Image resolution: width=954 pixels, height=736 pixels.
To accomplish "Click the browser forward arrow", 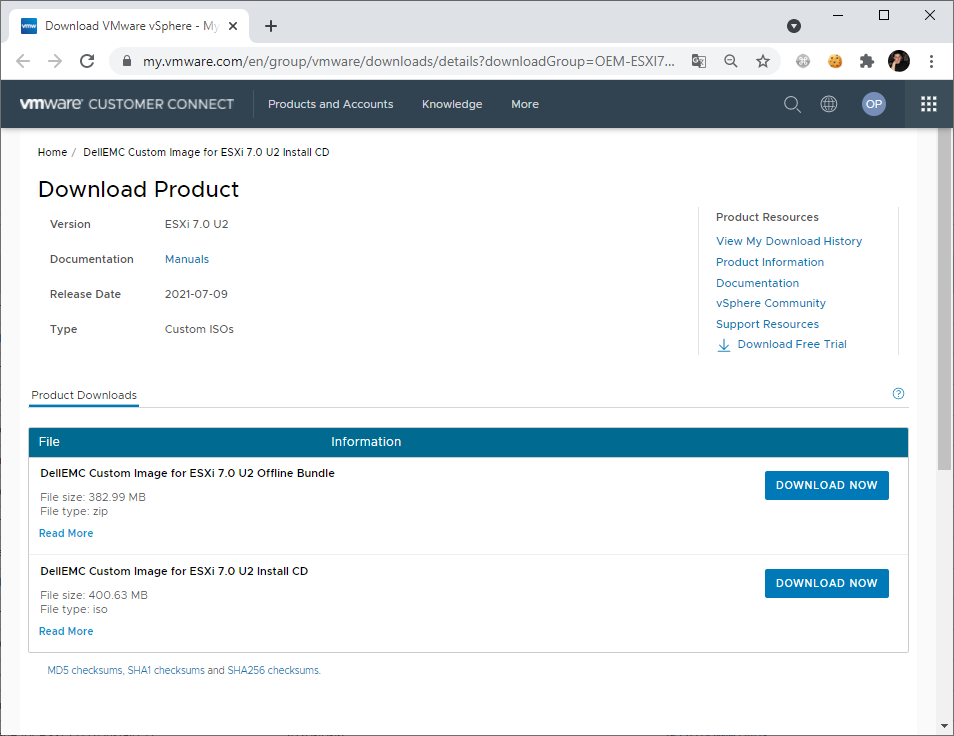I will click(55, 61).
